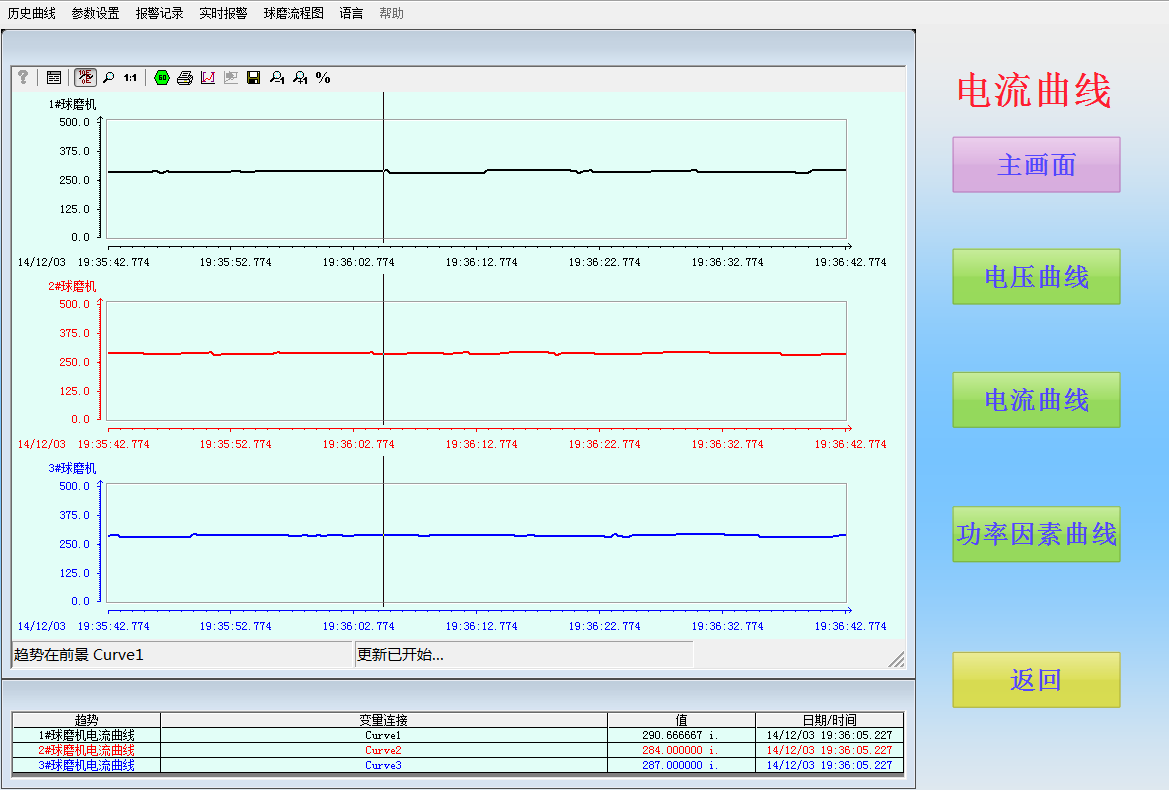
Task: Click the green start/stop update icon
Action: 162,78
